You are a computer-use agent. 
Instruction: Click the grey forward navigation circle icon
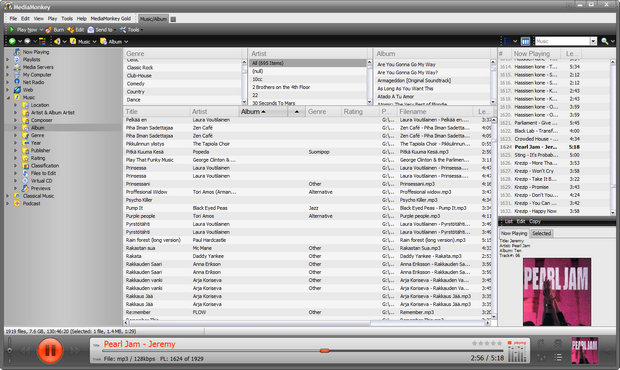(x=27, y=41)
